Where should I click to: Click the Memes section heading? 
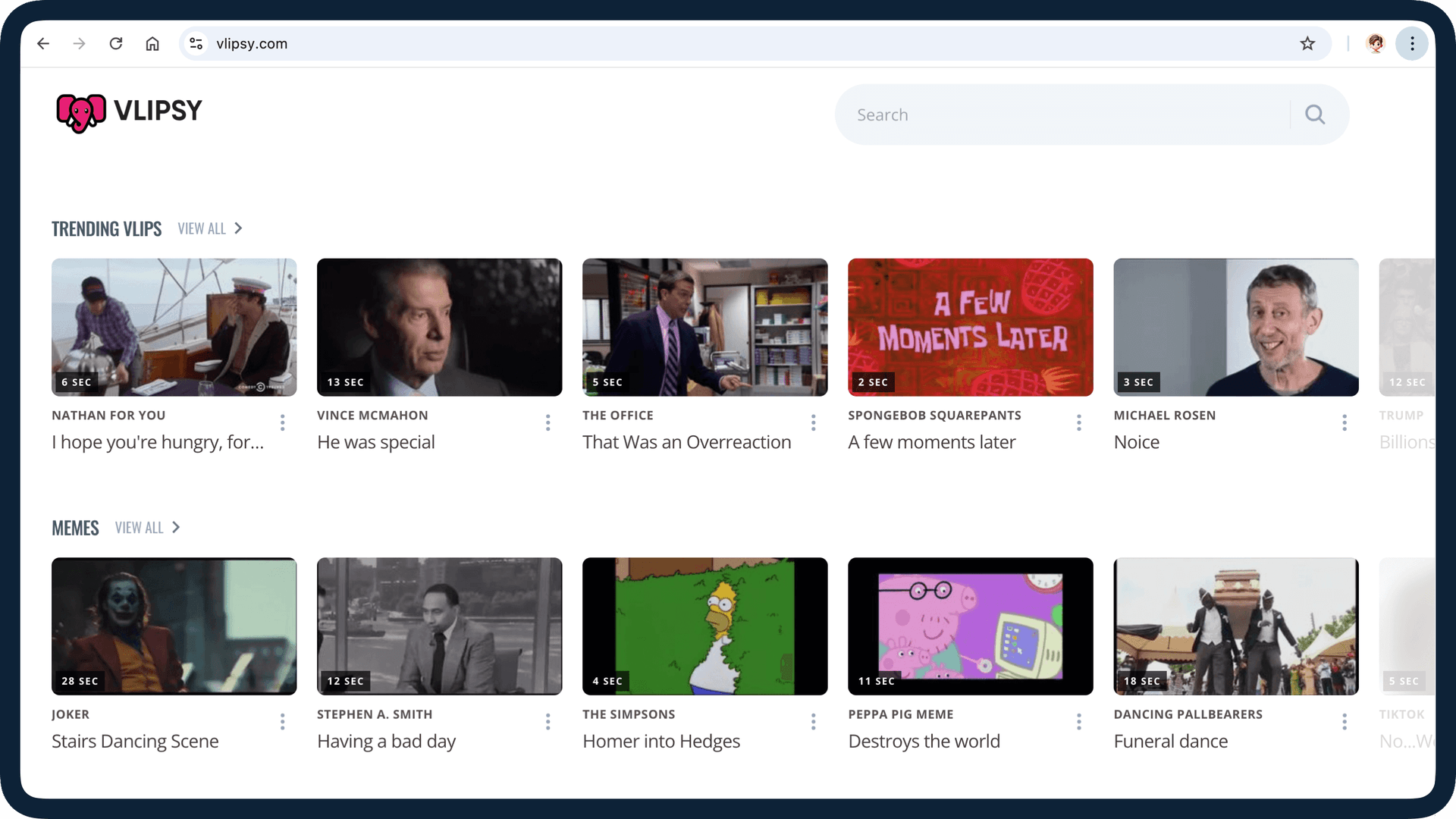point(75,528)
